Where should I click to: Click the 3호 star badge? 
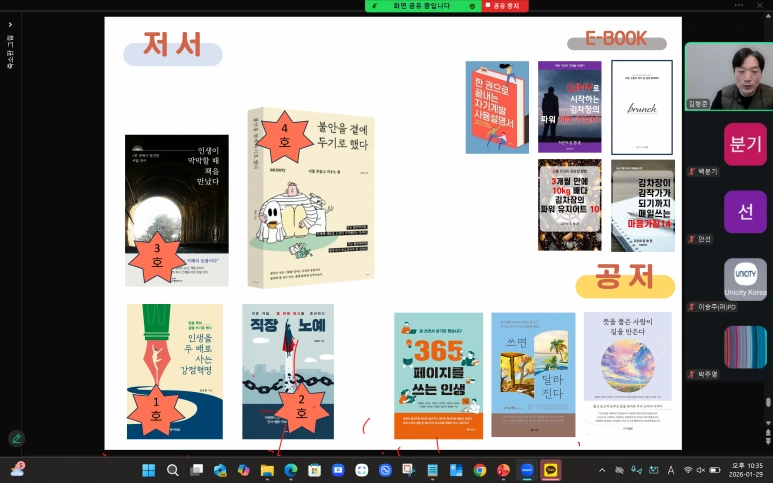click(157, 256)
